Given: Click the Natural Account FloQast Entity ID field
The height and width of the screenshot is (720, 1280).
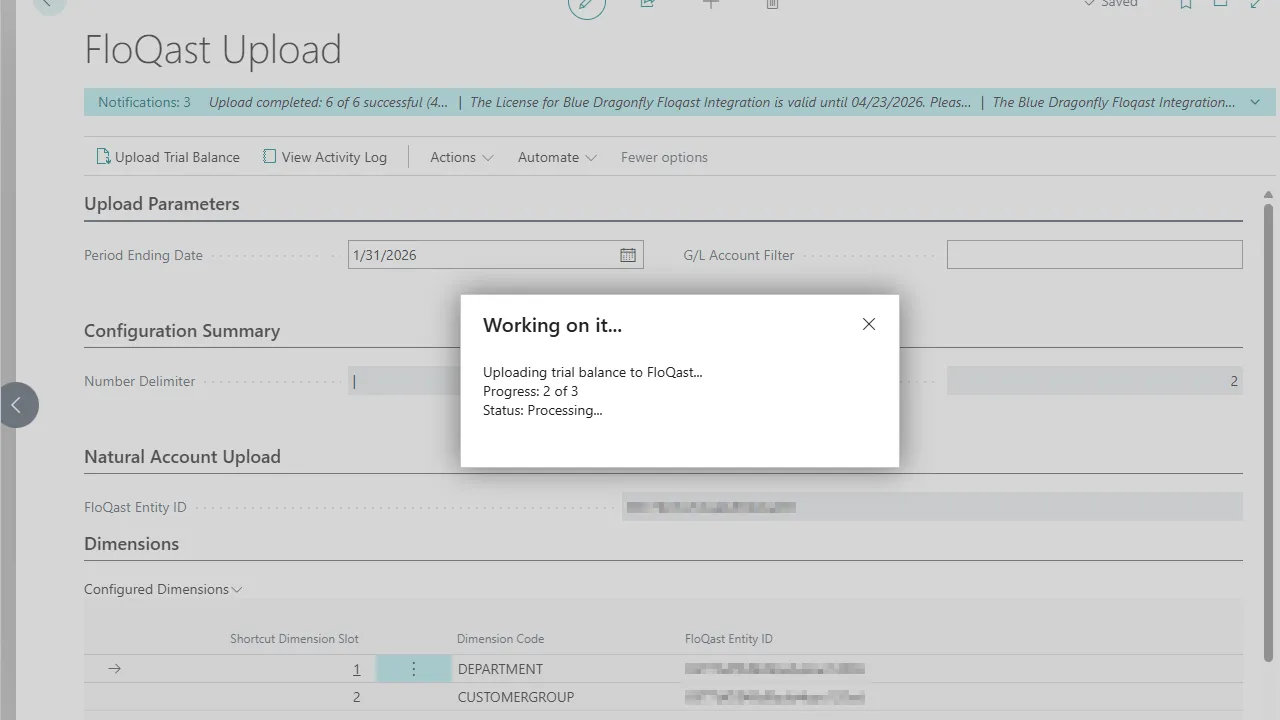Looking at the screenshot, I should [932, 507].
